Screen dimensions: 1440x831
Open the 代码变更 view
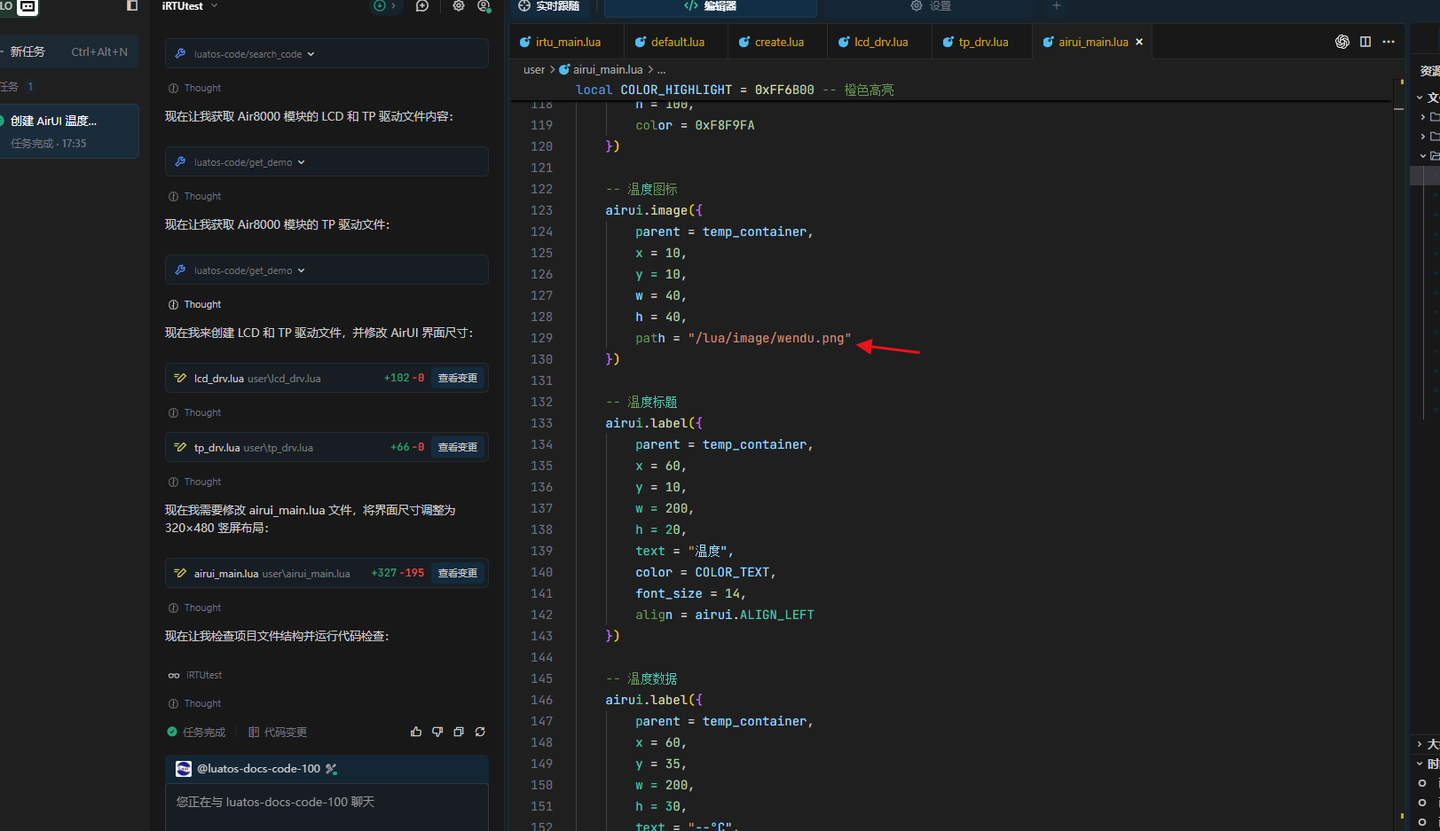278,732
